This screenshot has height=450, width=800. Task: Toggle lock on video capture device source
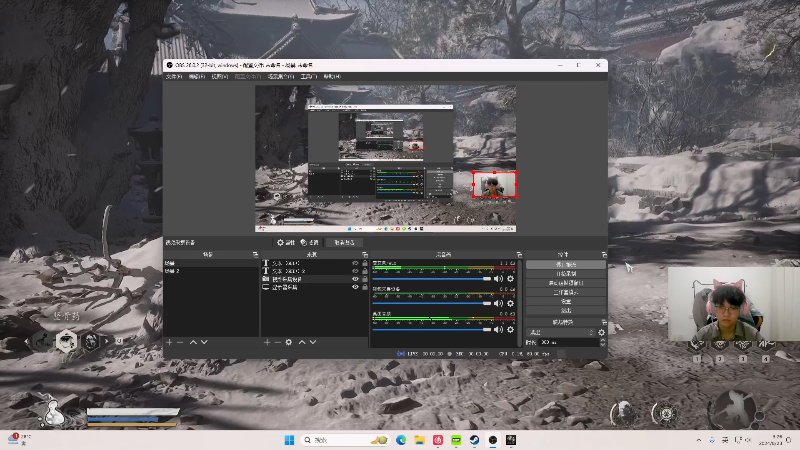pos(365,279)
